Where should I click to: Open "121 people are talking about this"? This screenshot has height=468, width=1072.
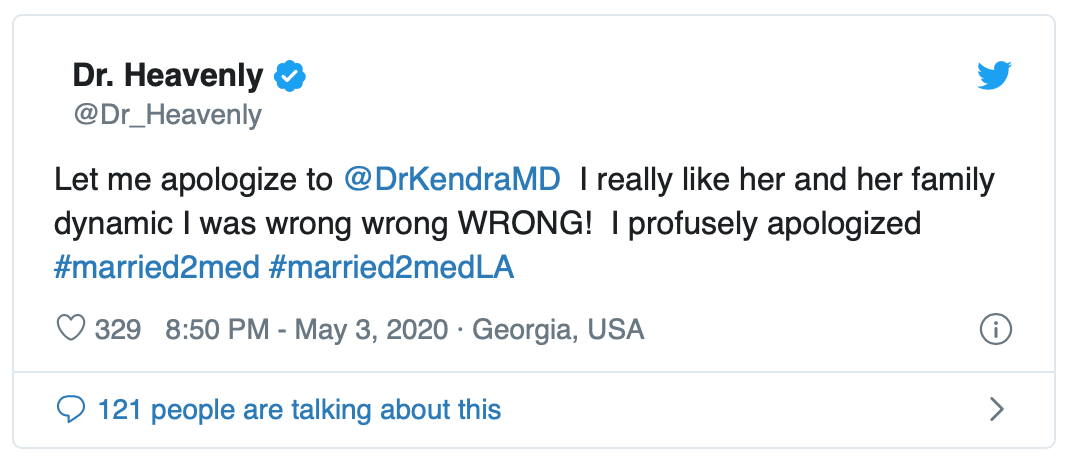(x=298, y=409)
